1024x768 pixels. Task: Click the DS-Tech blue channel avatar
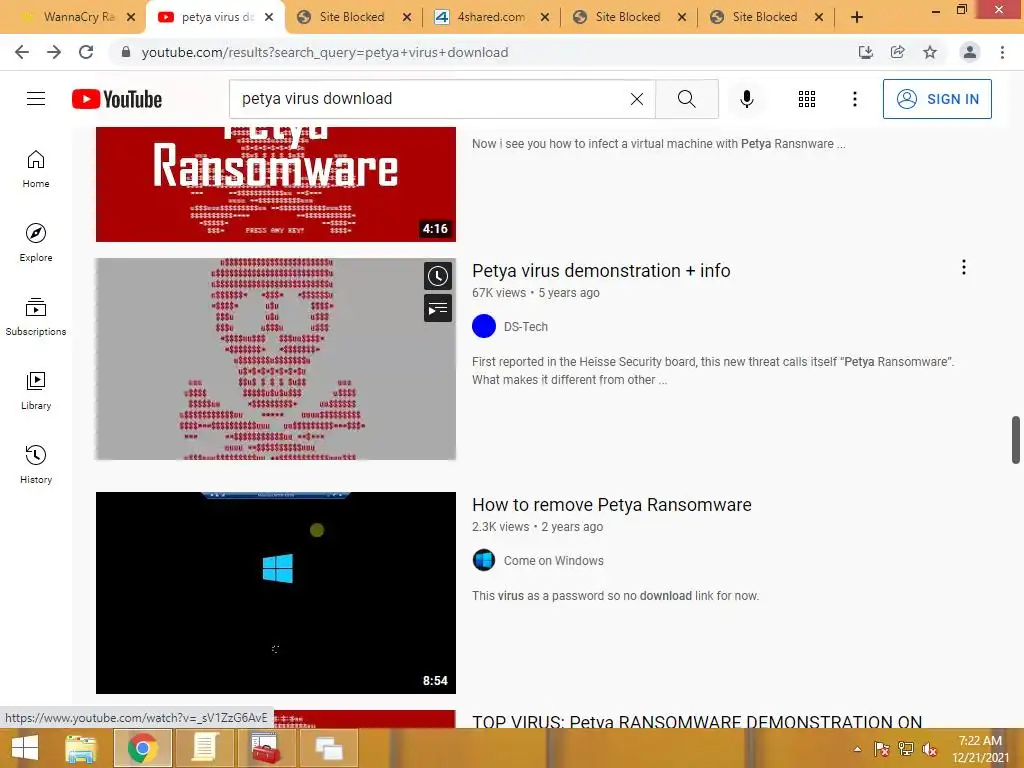[x=484, y=326]
